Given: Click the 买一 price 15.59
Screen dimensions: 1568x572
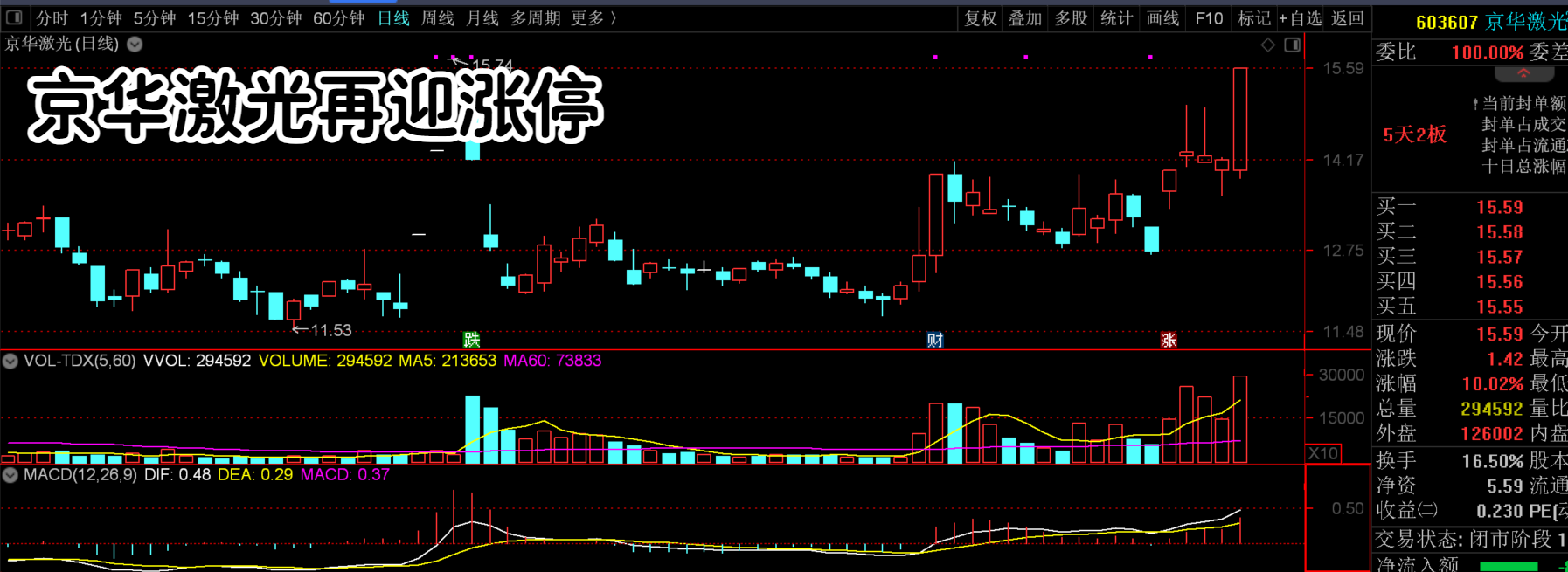Looking at the screenshot, I should tap(1500, 207).
